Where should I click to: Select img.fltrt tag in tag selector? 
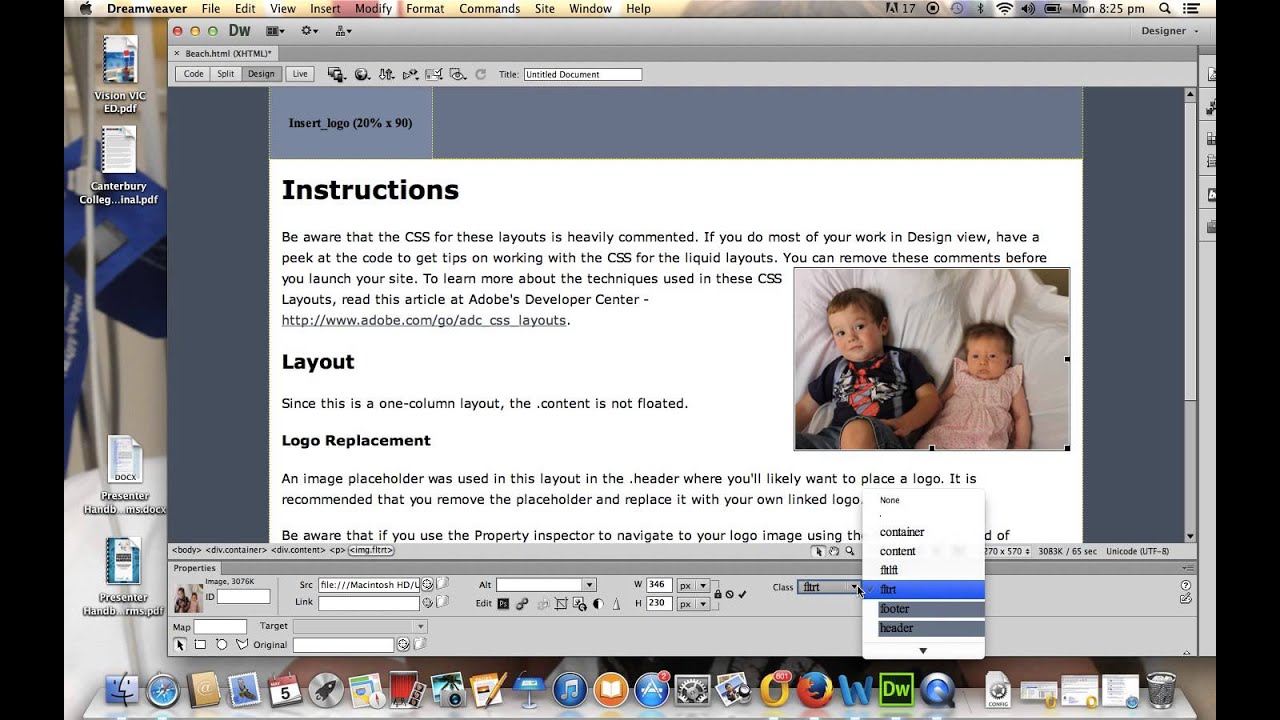coord(371,550)
